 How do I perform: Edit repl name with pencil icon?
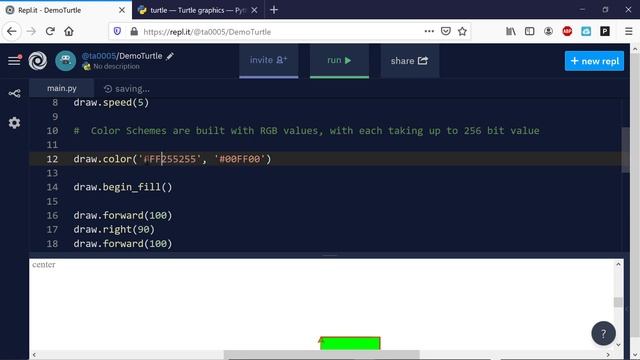(x=170, y=56)
